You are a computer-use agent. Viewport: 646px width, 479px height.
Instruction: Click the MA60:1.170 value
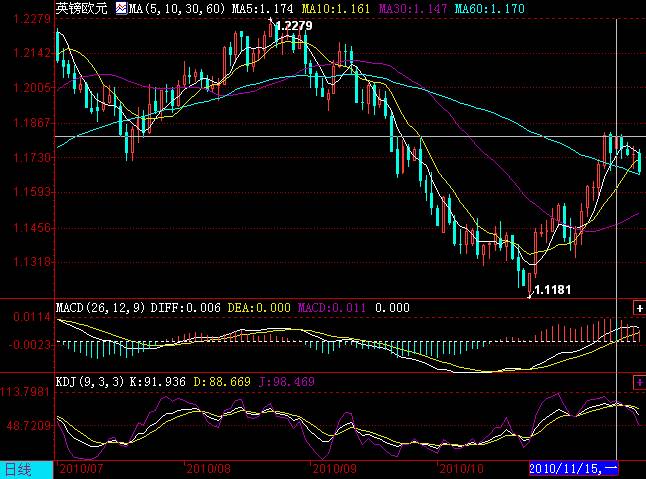pos(489,8)
